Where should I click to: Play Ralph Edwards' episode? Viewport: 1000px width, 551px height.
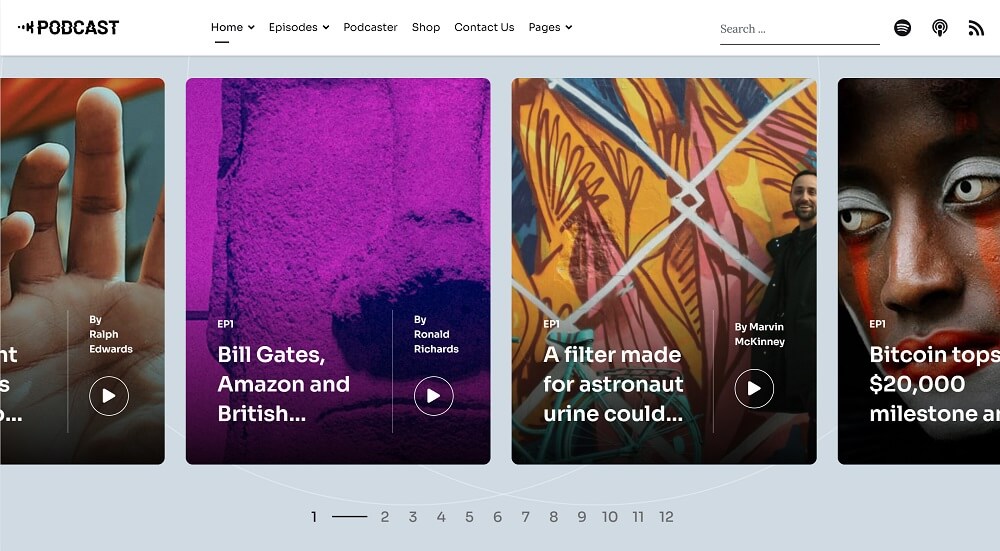pyautogui.click(x=109, y=396)
